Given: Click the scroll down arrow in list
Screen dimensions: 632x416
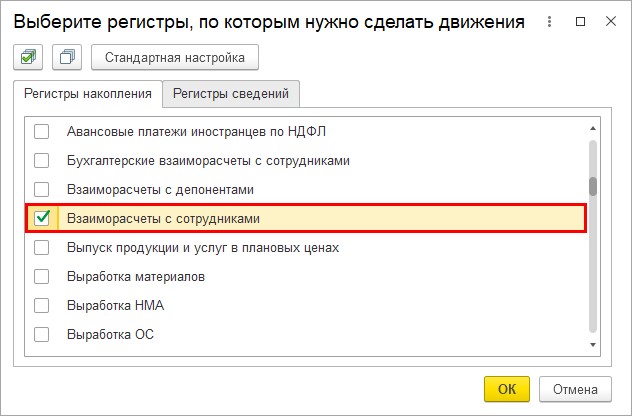Looking at the screenshot, I should [592, 345].
